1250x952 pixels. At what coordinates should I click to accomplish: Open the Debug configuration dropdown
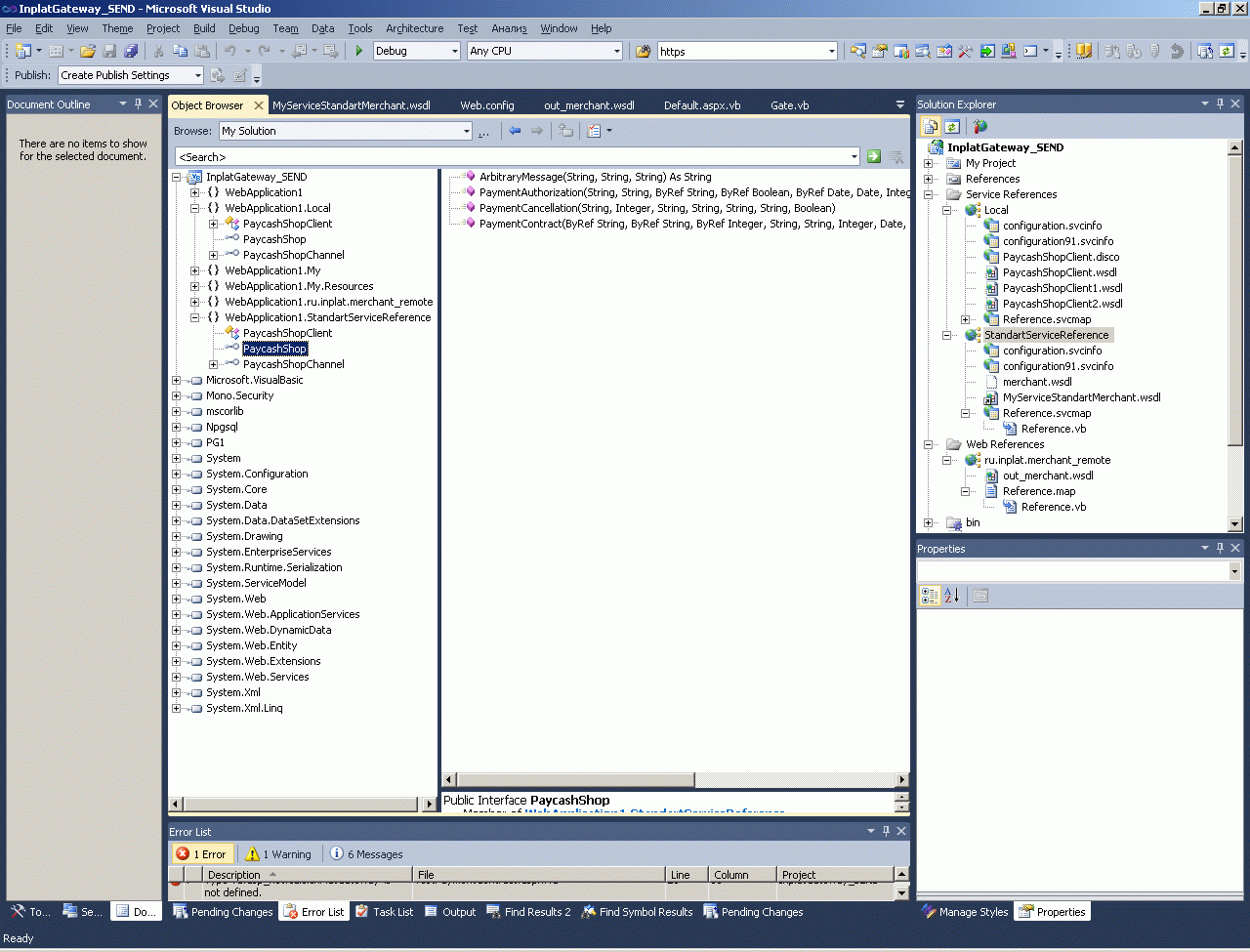coord(454,51)
